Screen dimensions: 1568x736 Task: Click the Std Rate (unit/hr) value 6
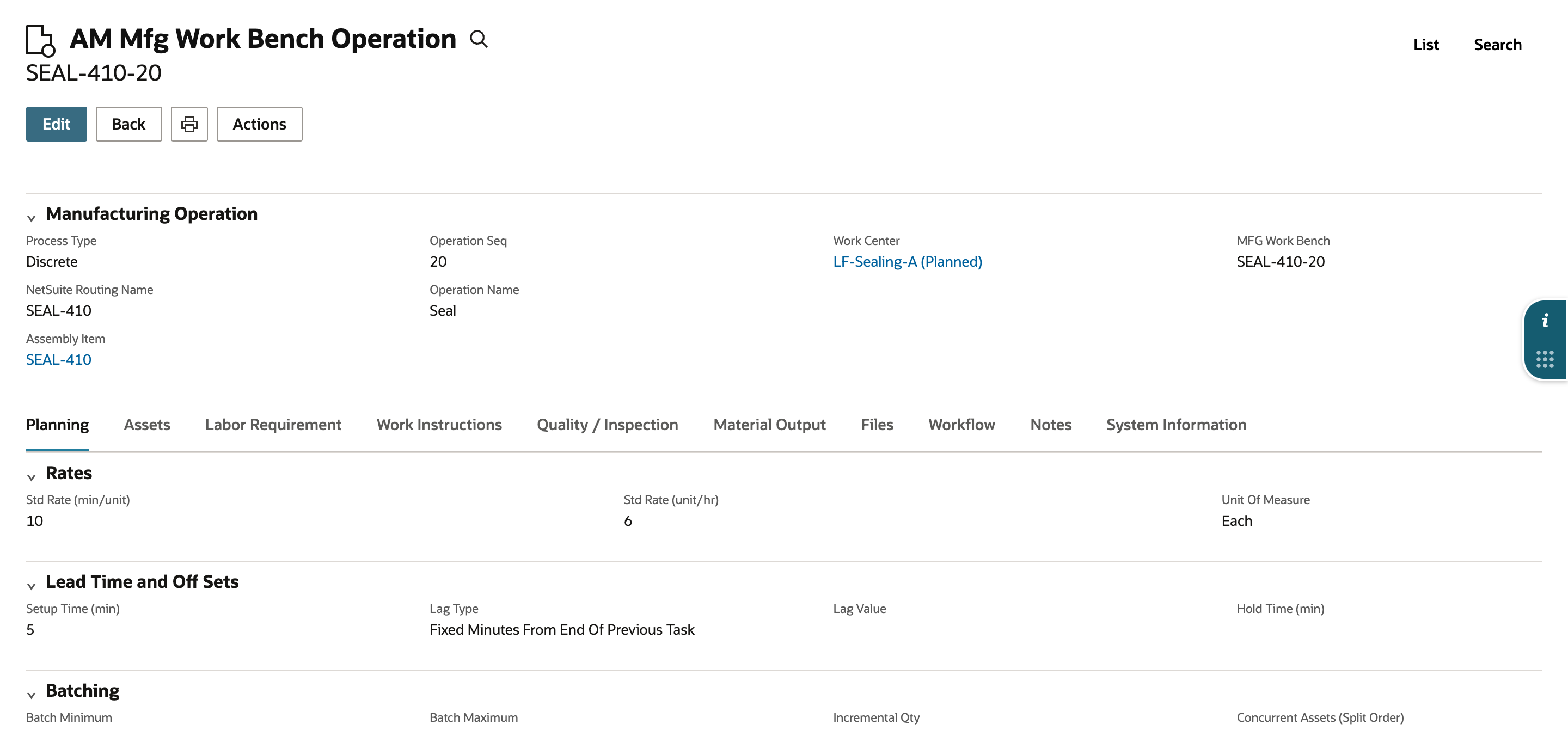click(628, 521)
